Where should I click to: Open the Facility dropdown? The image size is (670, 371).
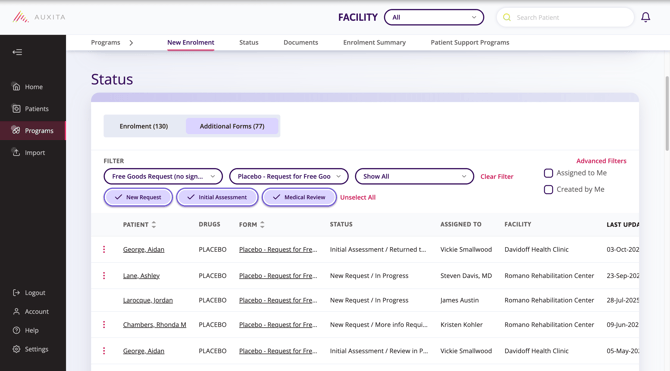[x=434, y=18]
